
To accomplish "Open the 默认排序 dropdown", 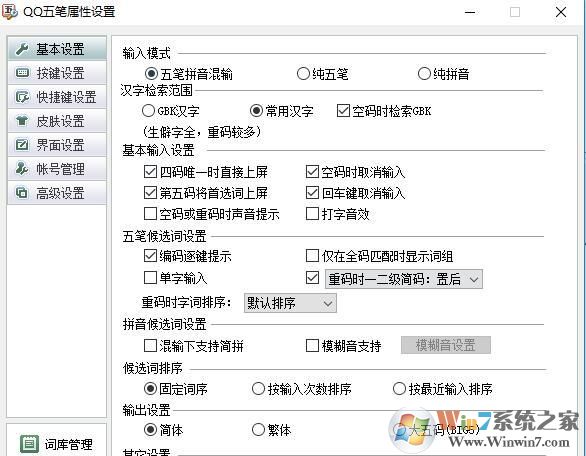I will 290,303.
